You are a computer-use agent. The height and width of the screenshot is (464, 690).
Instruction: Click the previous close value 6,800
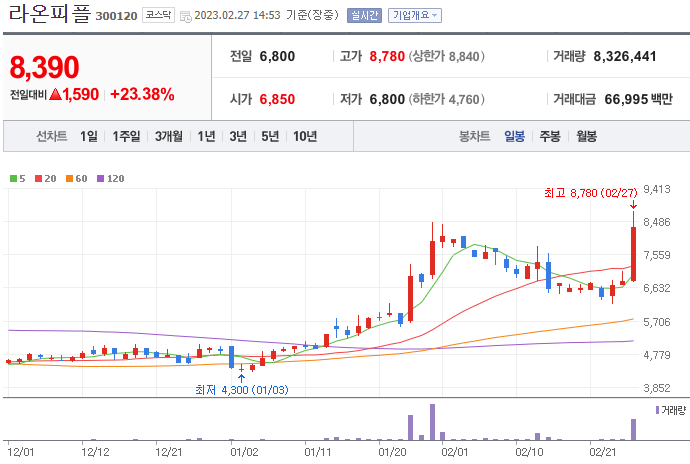click(x=277, y=56)
